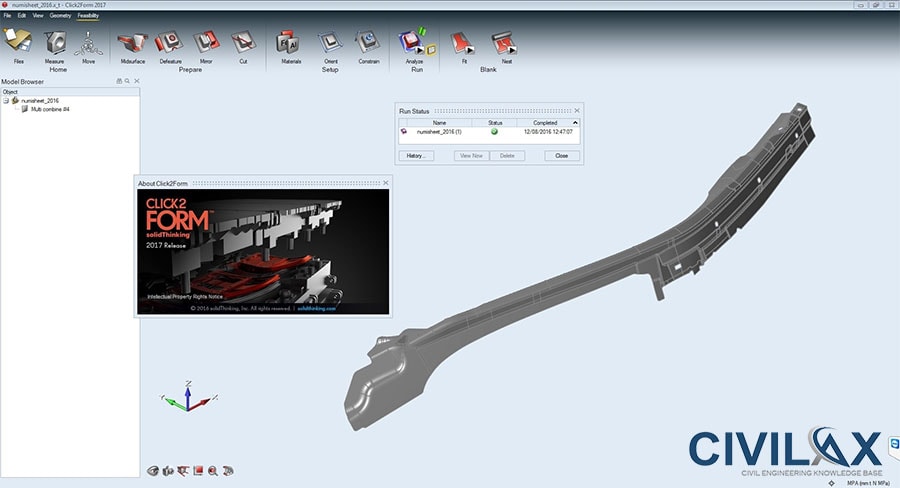900x488 pixels.
Task: Click Intellectual Property Rights Notice link
Action: (185, 297)
